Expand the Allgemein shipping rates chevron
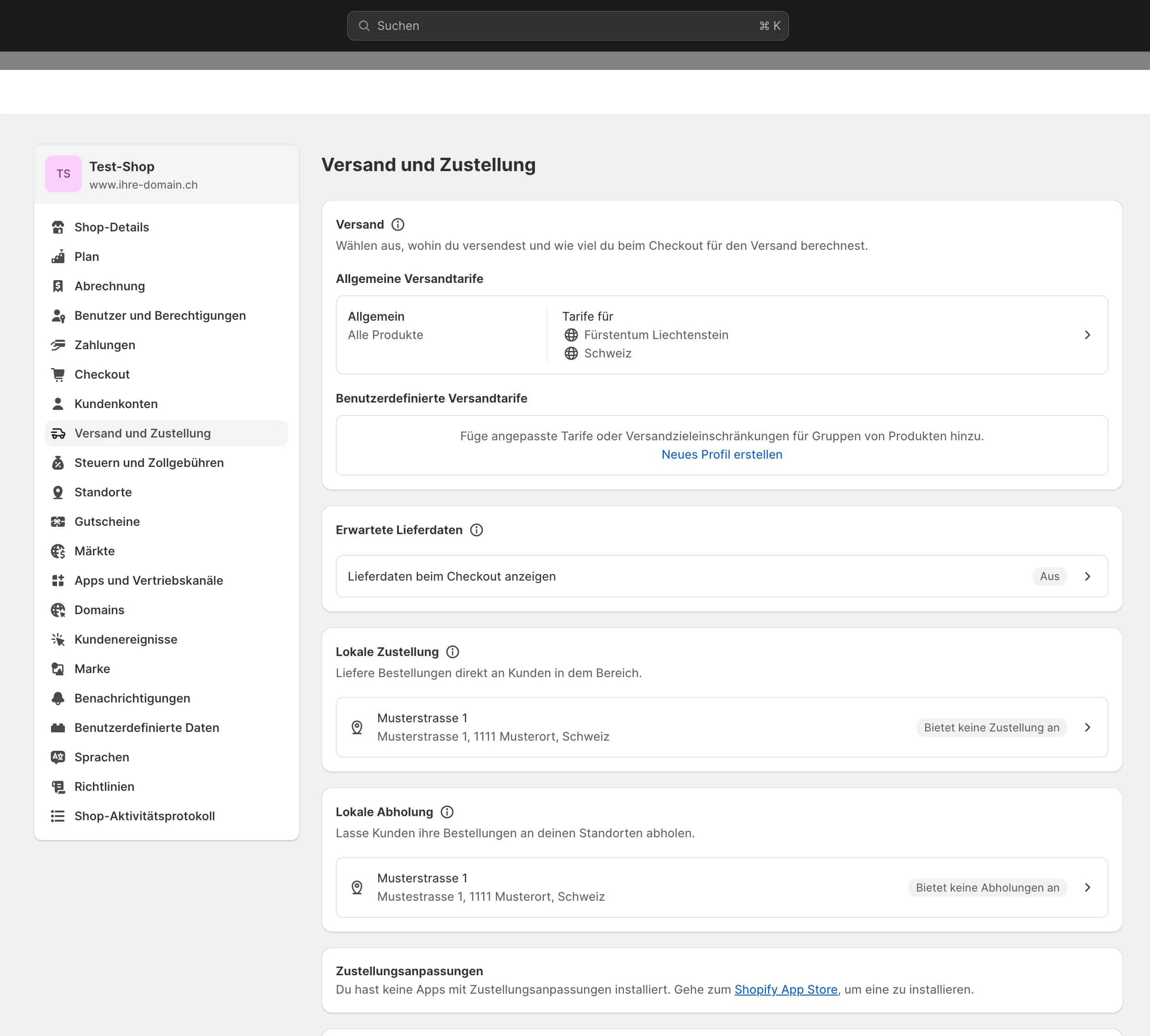 tap(1087, 335)
